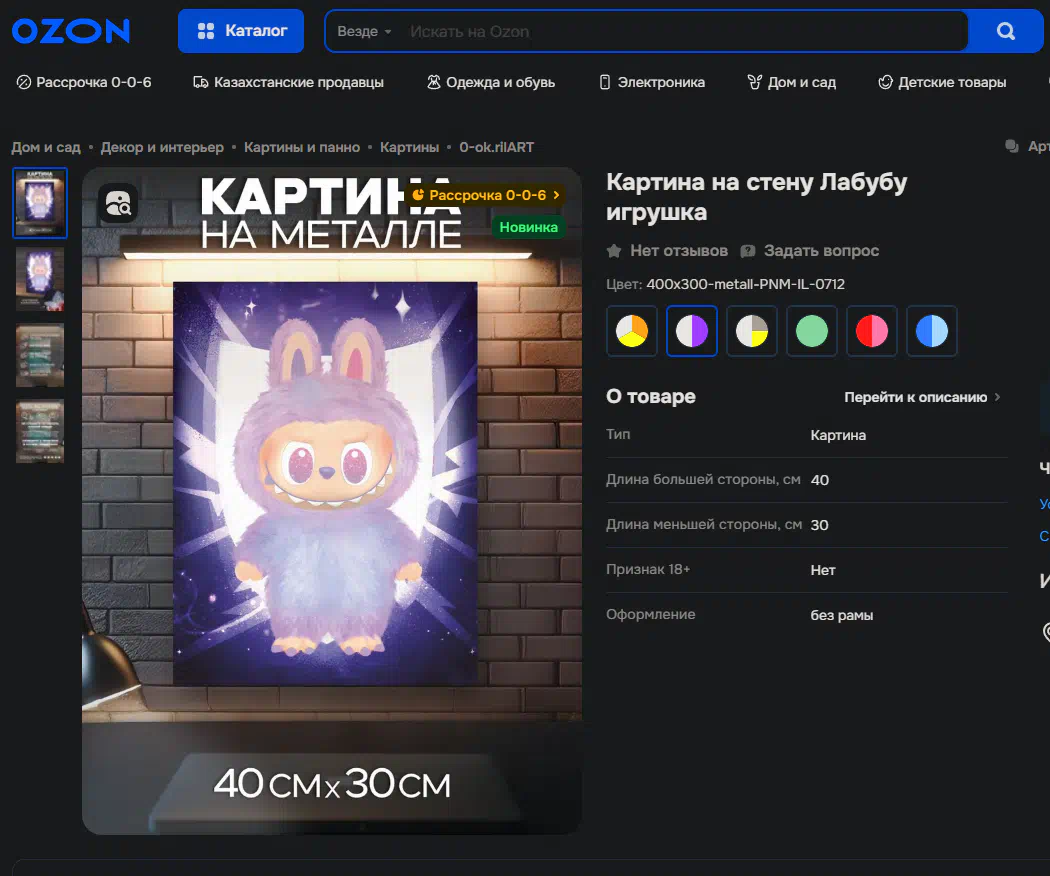Click the color code 400x300-metall-PNM-IL-0712

(x=745, y=284)
